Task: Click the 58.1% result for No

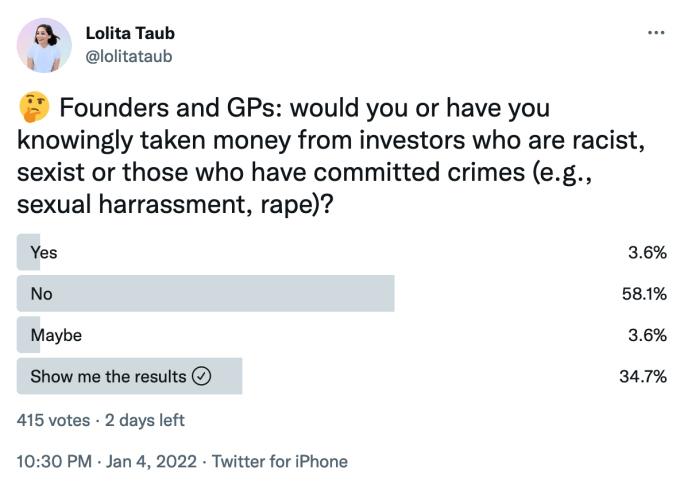Action: 642,294
